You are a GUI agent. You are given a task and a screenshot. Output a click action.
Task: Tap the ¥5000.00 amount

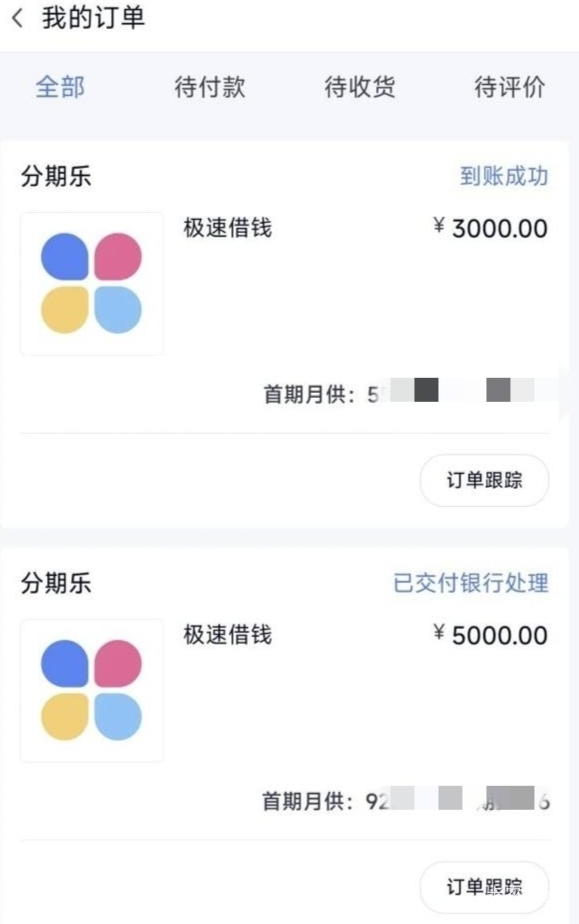point(490,635)
